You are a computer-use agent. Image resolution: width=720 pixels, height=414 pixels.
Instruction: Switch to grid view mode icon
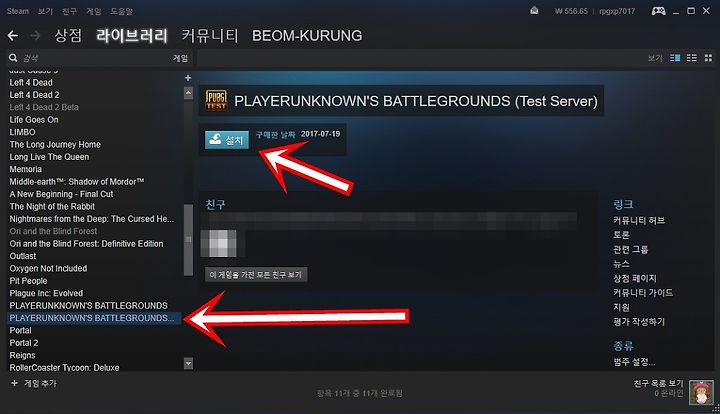(709, 58)
